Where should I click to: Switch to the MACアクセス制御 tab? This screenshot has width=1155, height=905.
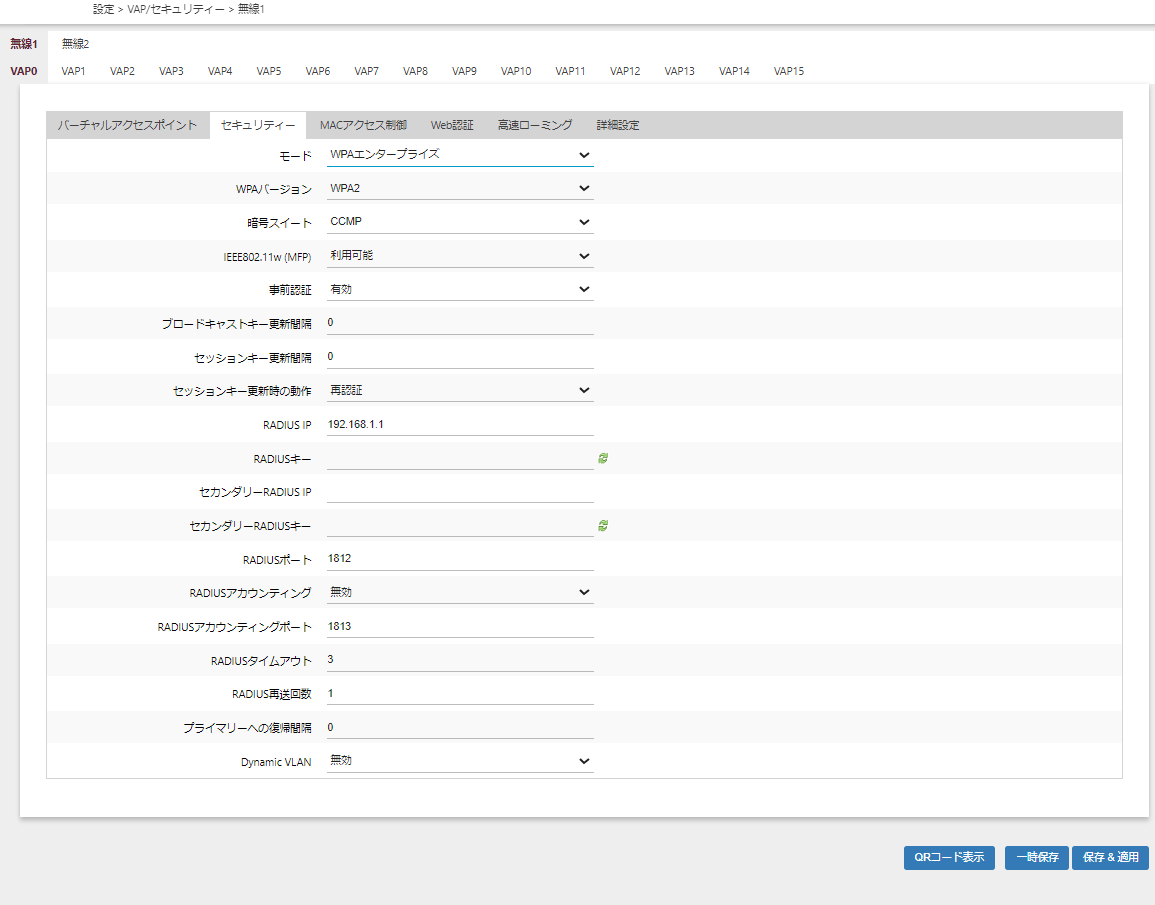[x=363, y=125]
